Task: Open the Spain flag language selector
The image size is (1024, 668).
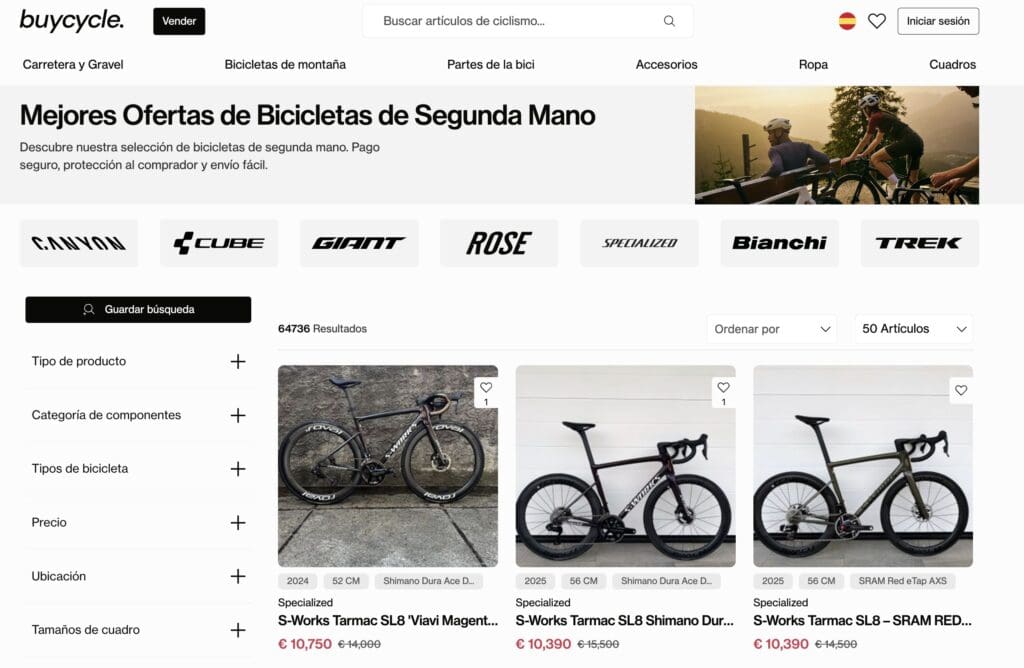Action: [847, 21]
